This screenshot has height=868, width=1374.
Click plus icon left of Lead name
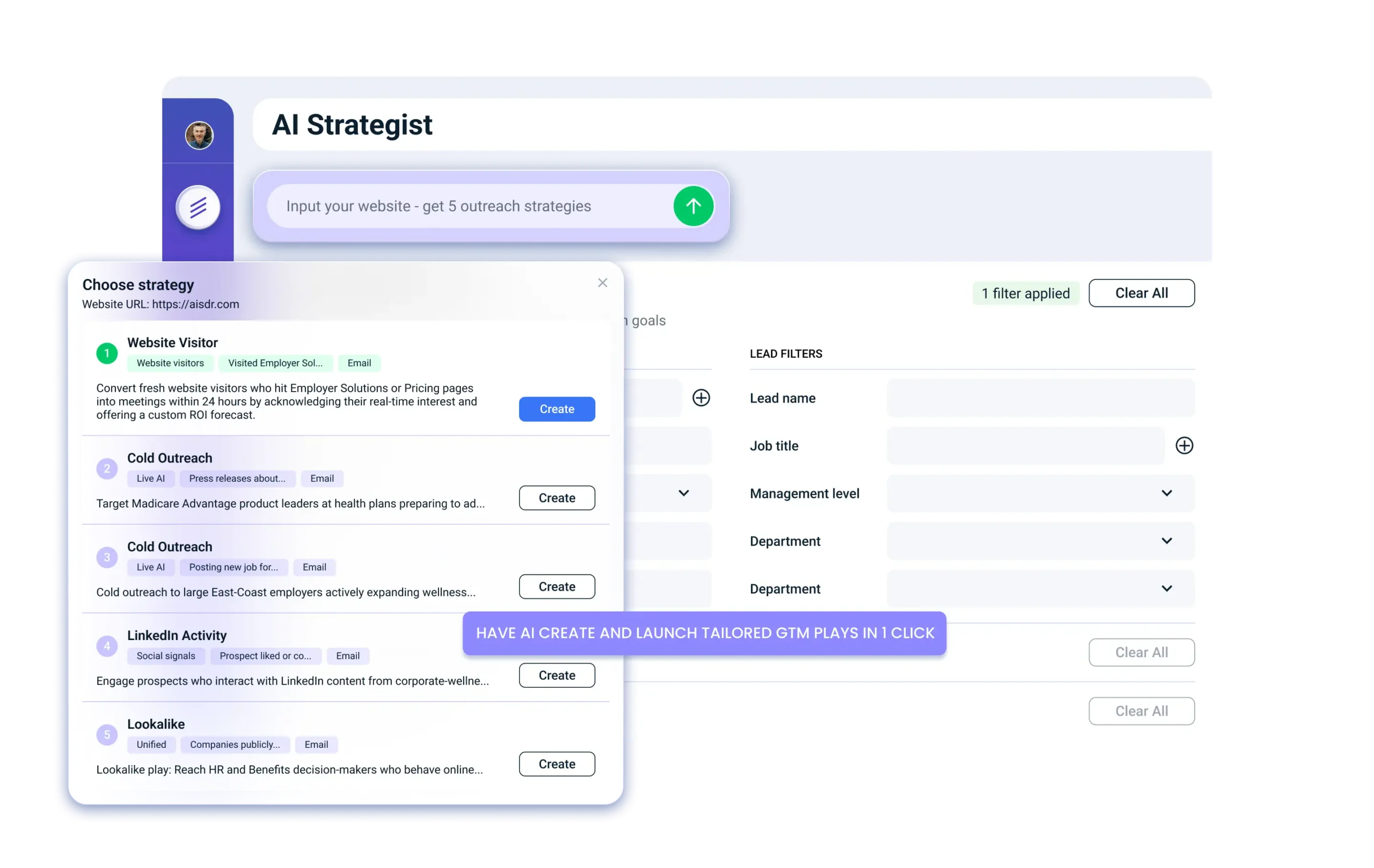(701, 398)
